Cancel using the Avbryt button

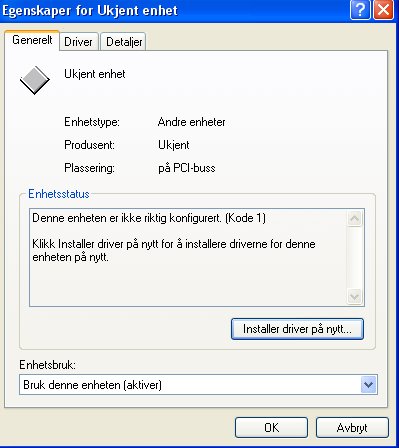tap(352, 427)
